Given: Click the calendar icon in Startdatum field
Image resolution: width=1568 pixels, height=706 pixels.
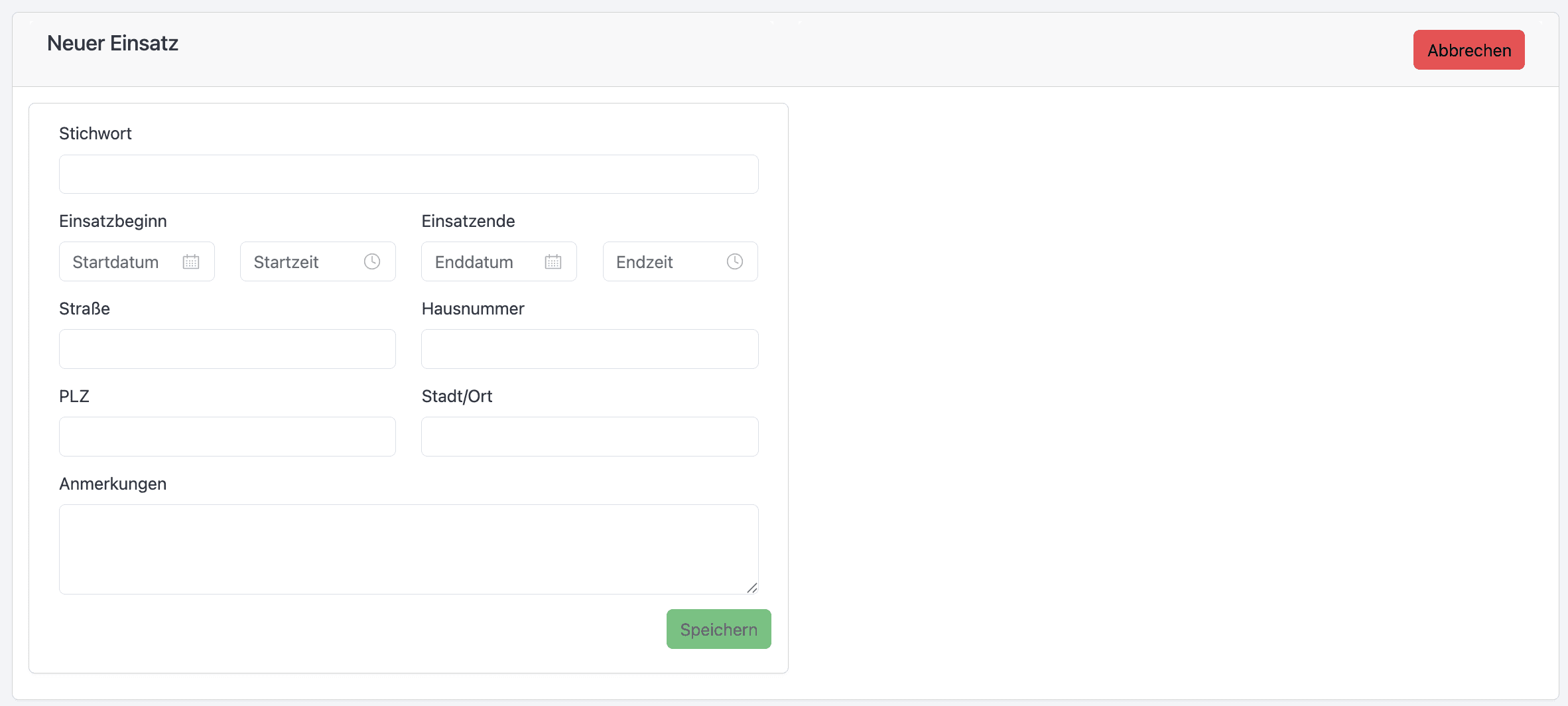Looking at the screenshot, I should [x=191, y=262].
